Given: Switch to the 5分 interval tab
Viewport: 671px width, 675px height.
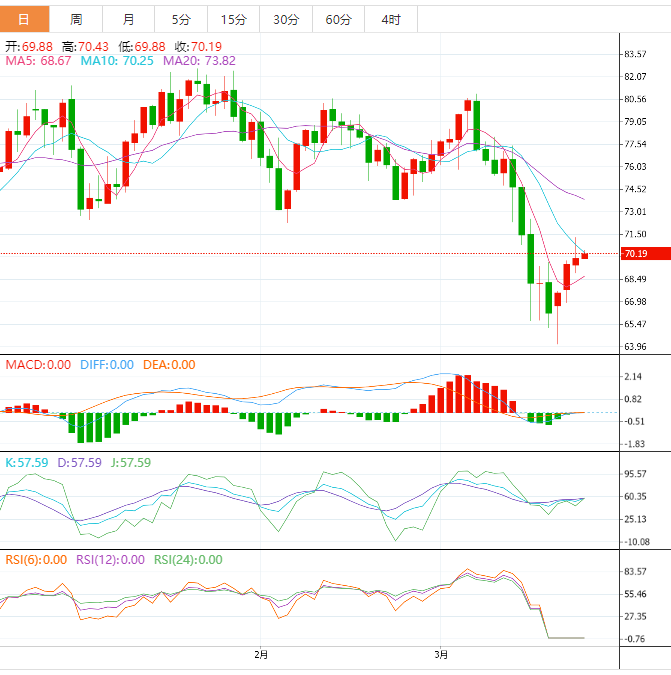Looking at the screenshot, I should click(181, 19).
